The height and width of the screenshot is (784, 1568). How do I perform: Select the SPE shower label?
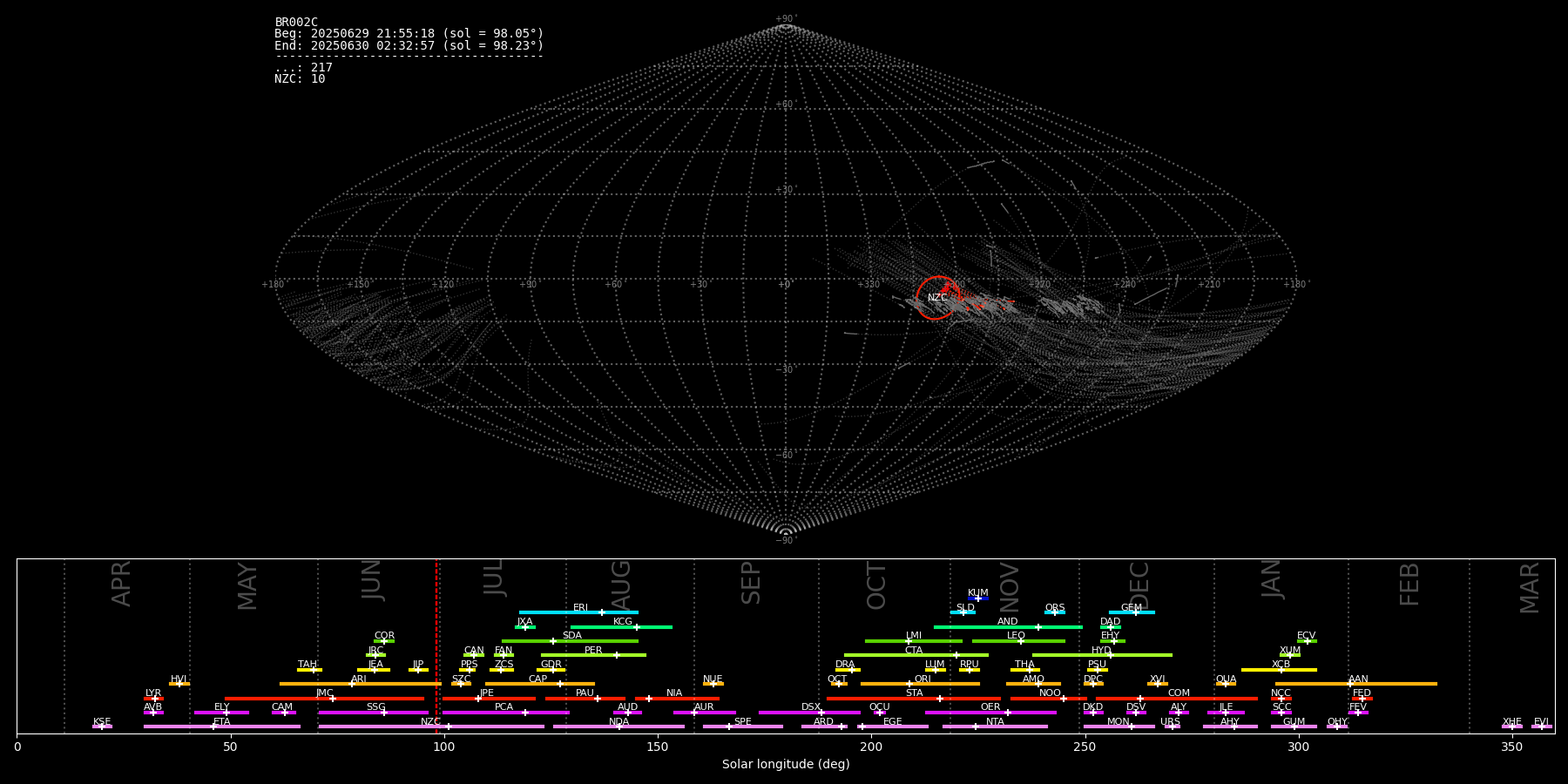(x=742, y=722)
